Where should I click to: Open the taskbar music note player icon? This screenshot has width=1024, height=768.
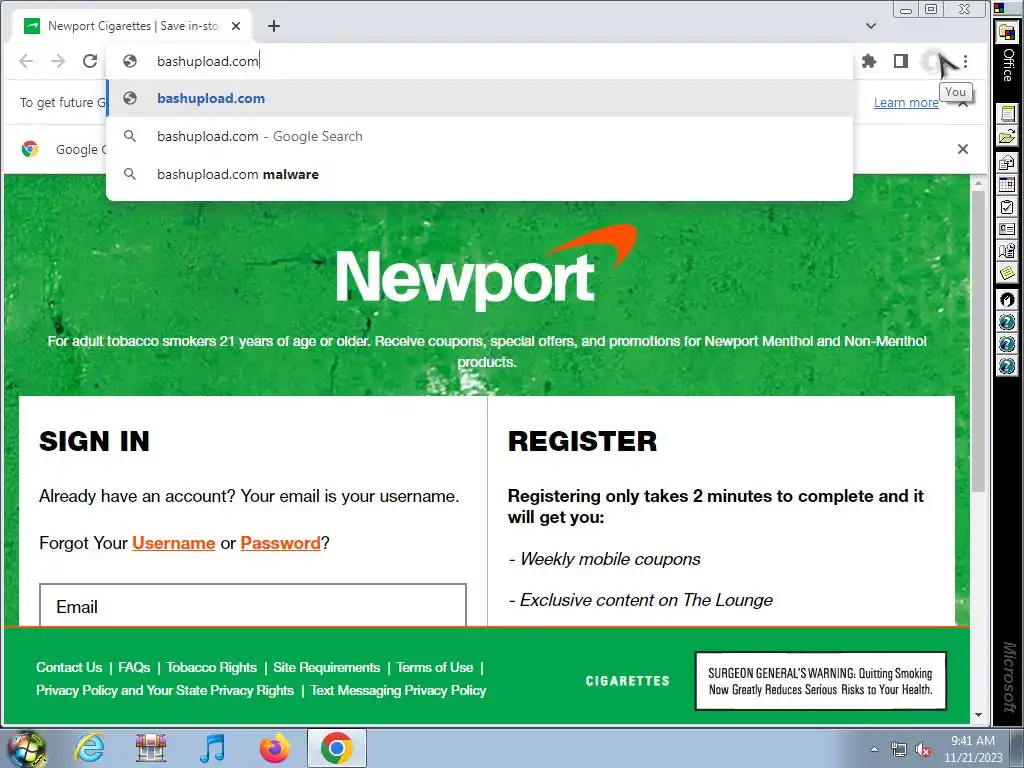(213, 748)
